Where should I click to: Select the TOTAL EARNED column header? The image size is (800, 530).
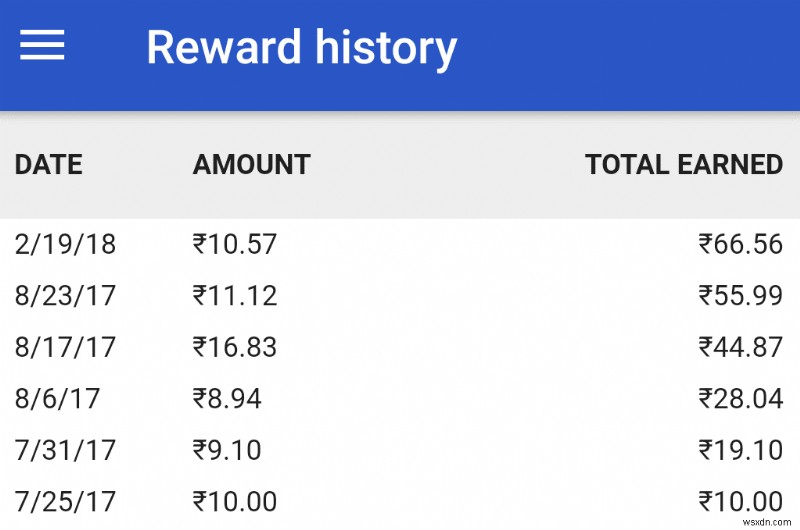683,165
